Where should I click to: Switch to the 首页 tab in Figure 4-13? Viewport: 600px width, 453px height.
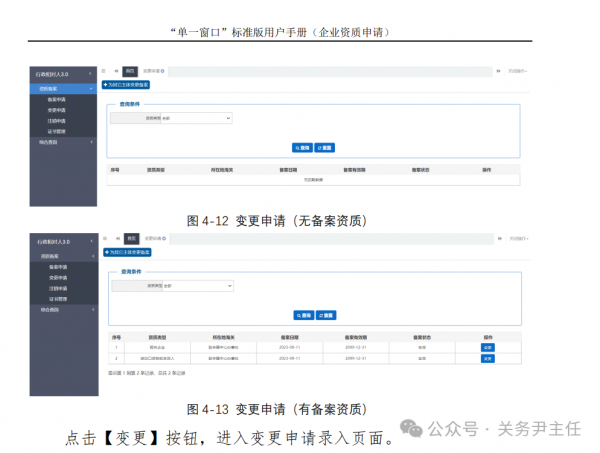(132, 239)
